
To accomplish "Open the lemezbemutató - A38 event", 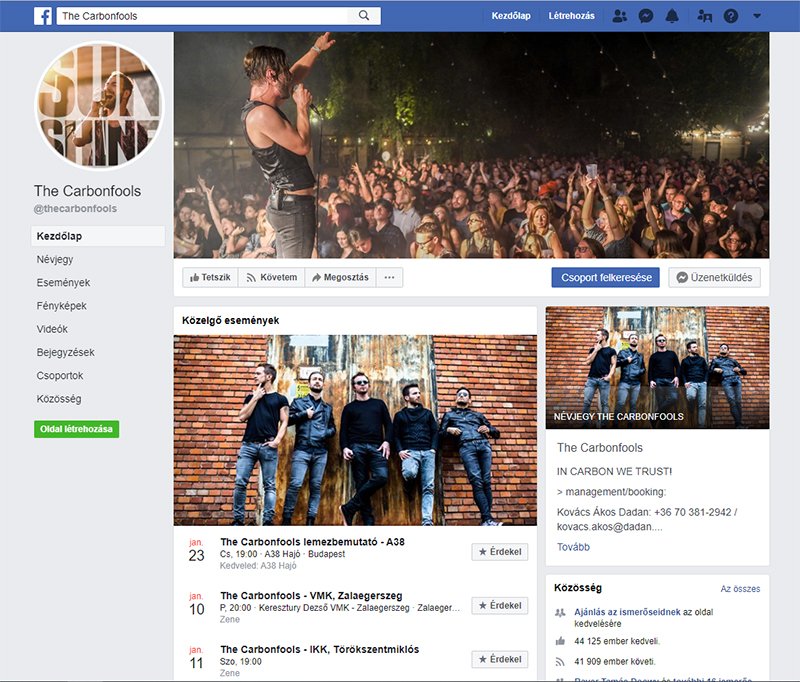I will coord(312,542).
